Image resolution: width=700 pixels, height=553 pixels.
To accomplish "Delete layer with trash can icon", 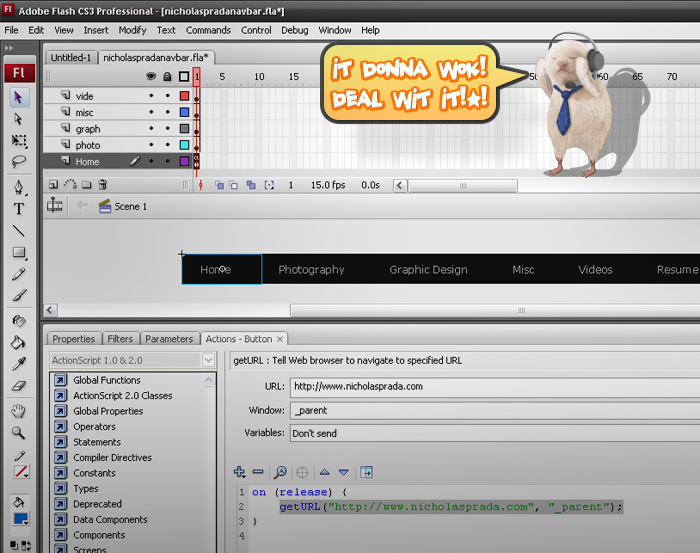I will pos(102,184).
